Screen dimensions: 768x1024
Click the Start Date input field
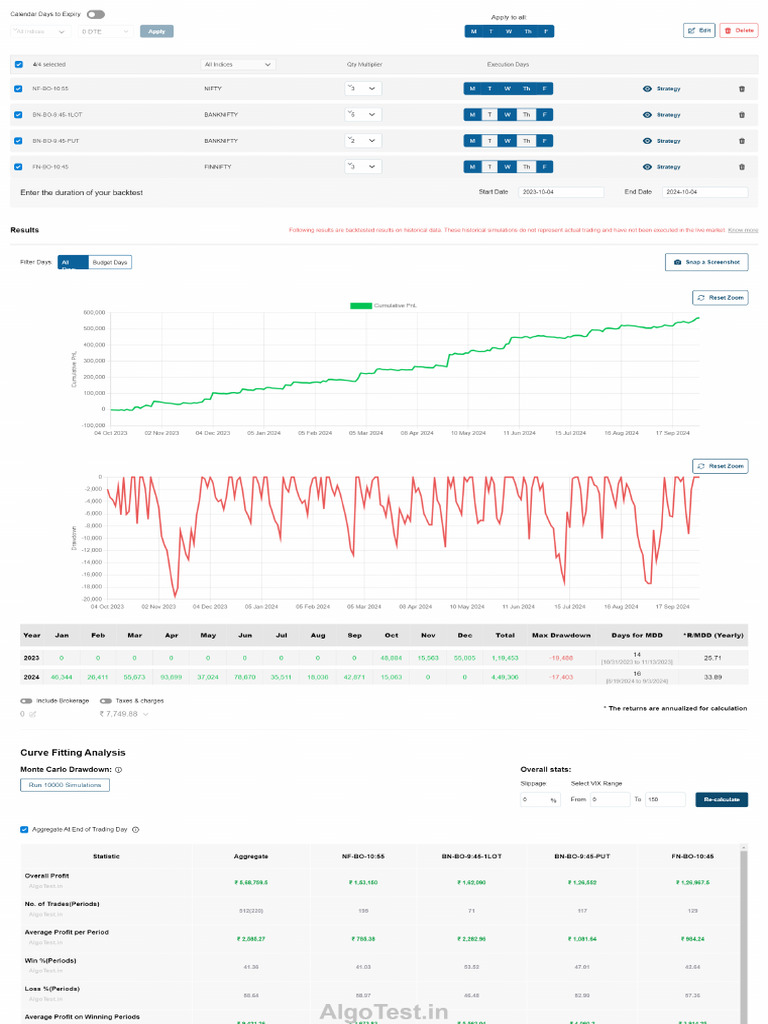(x=561, y=192)
